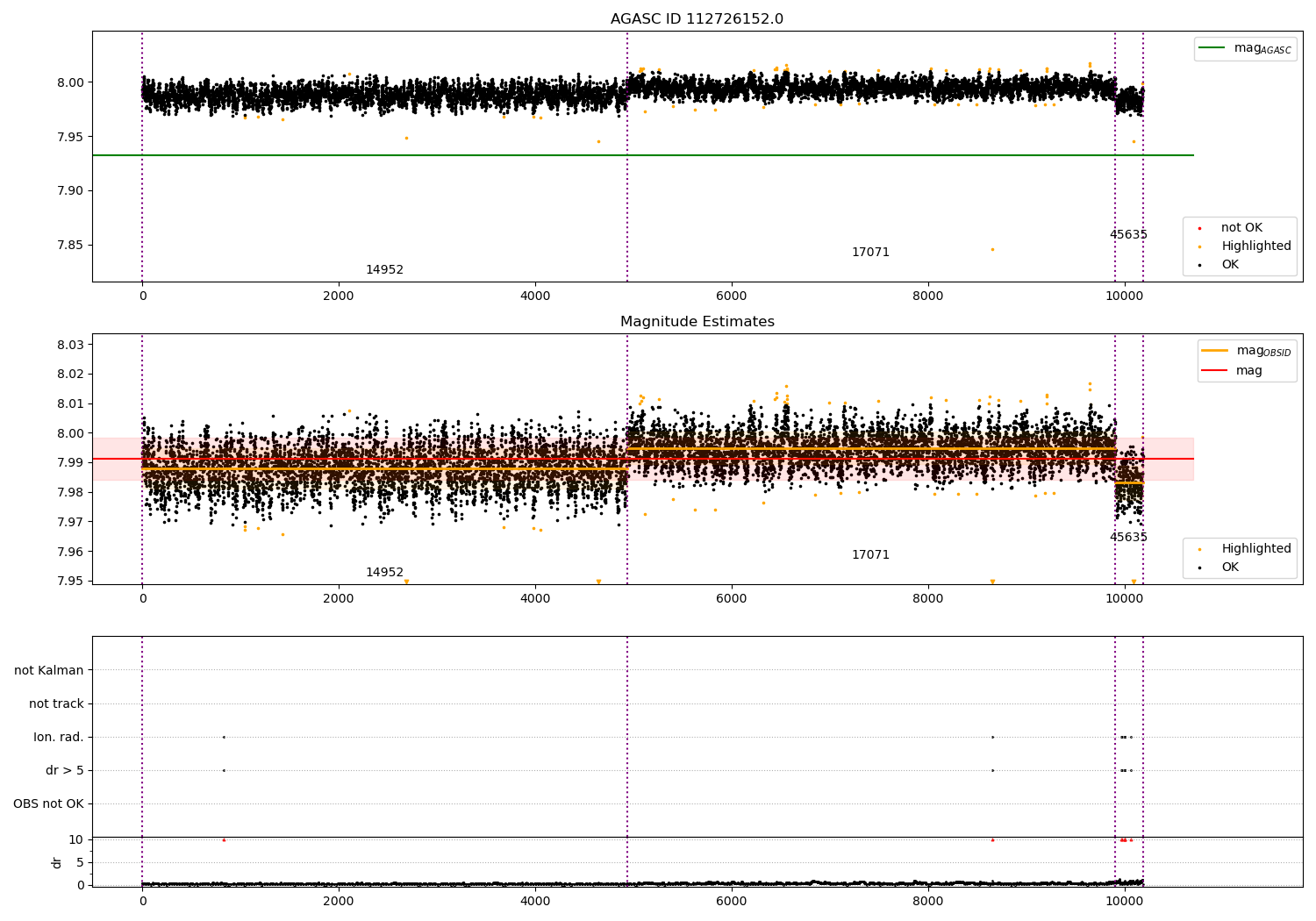The height and width of the screenshot is (921, 1316).
Task: Click the 'AGASC ID 112726152.0' plot title
Action: 697,19
